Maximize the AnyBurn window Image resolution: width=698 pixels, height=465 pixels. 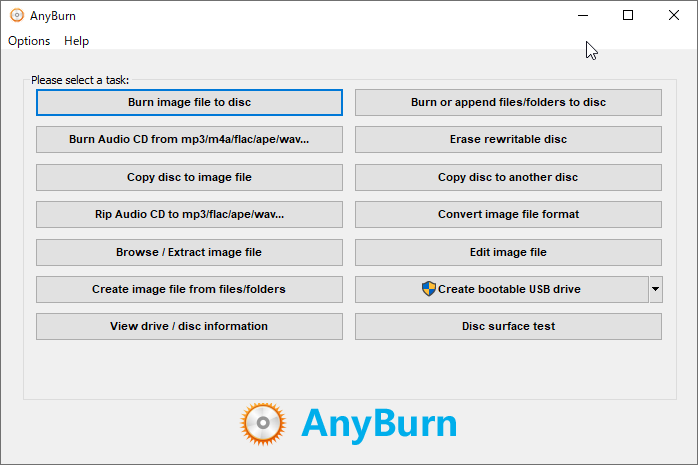628,16
